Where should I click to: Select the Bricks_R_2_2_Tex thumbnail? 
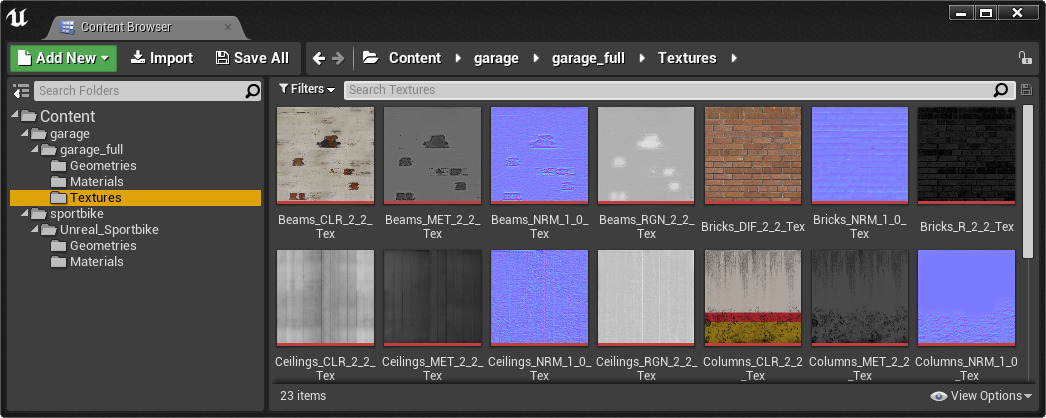[966, 155]
